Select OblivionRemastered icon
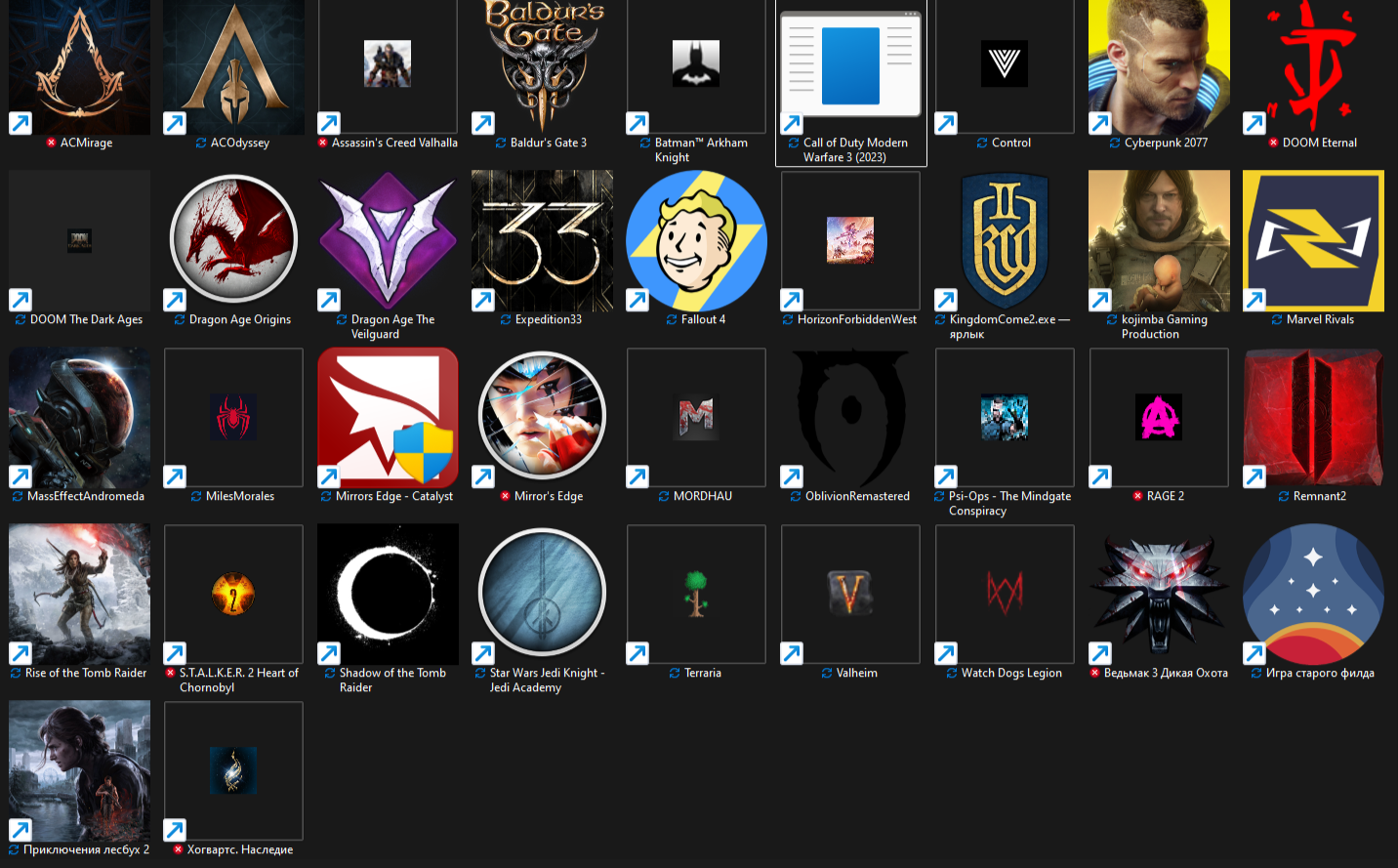This screenshot has height=868, width=1398. point(851,418)
